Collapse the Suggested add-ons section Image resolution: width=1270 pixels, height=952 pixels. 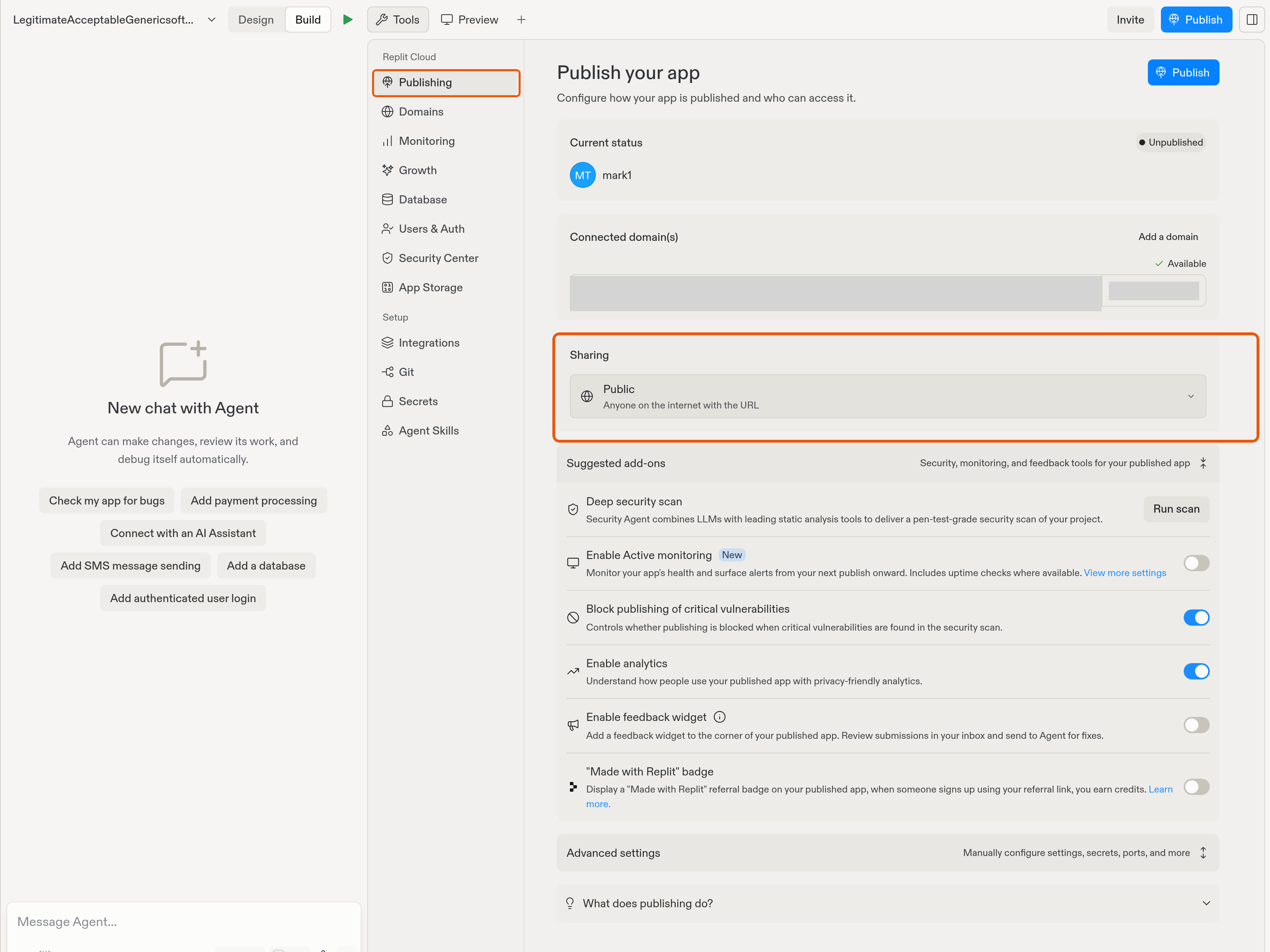coord(1203,463)
